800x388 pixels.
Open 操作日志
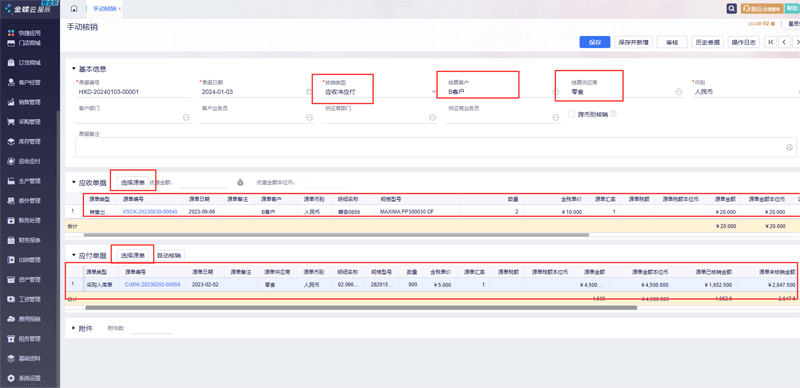click(x=743, y=42)
